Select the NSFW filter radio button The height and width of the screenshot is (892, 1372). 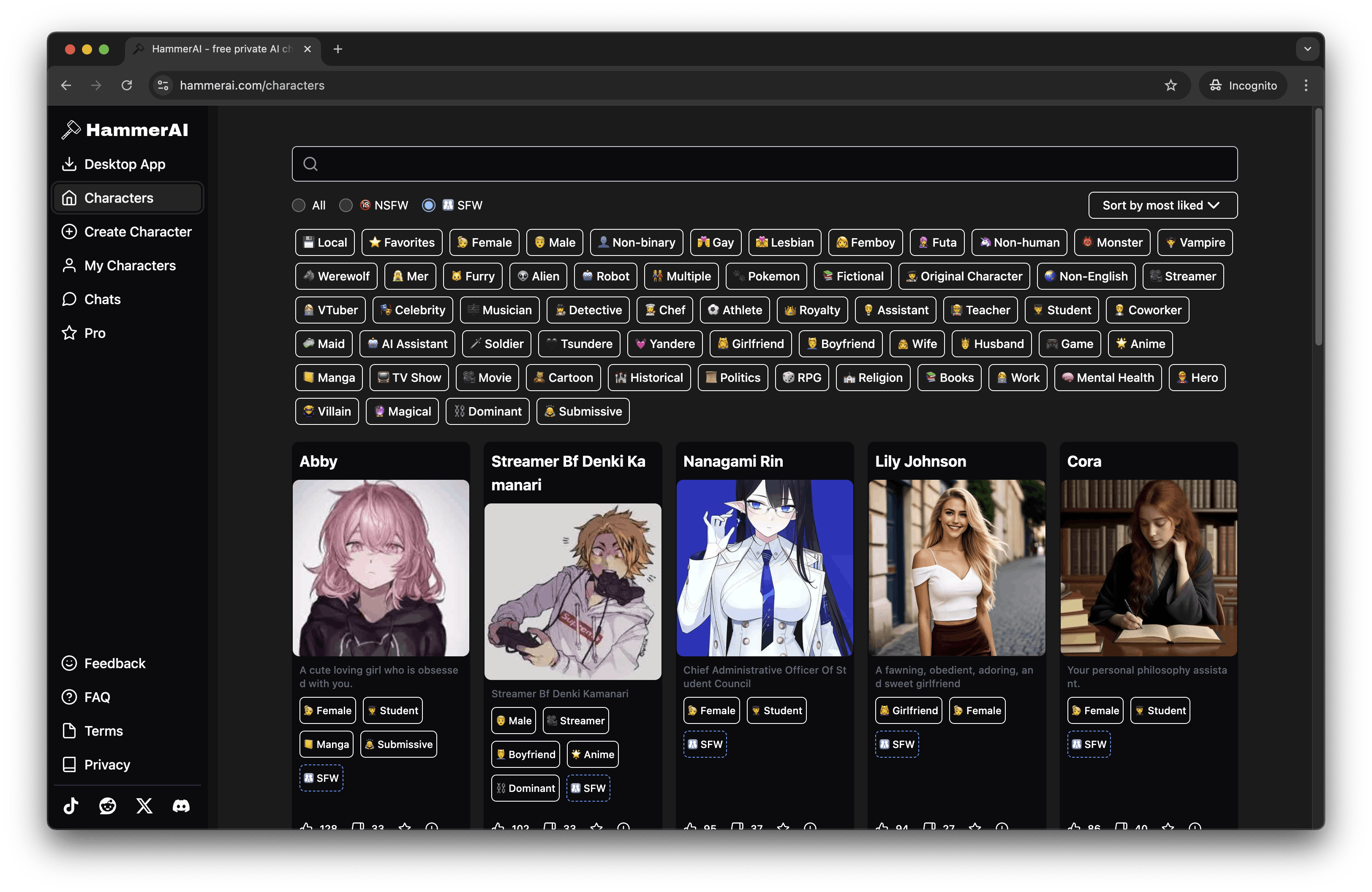[x=346, y=205]
